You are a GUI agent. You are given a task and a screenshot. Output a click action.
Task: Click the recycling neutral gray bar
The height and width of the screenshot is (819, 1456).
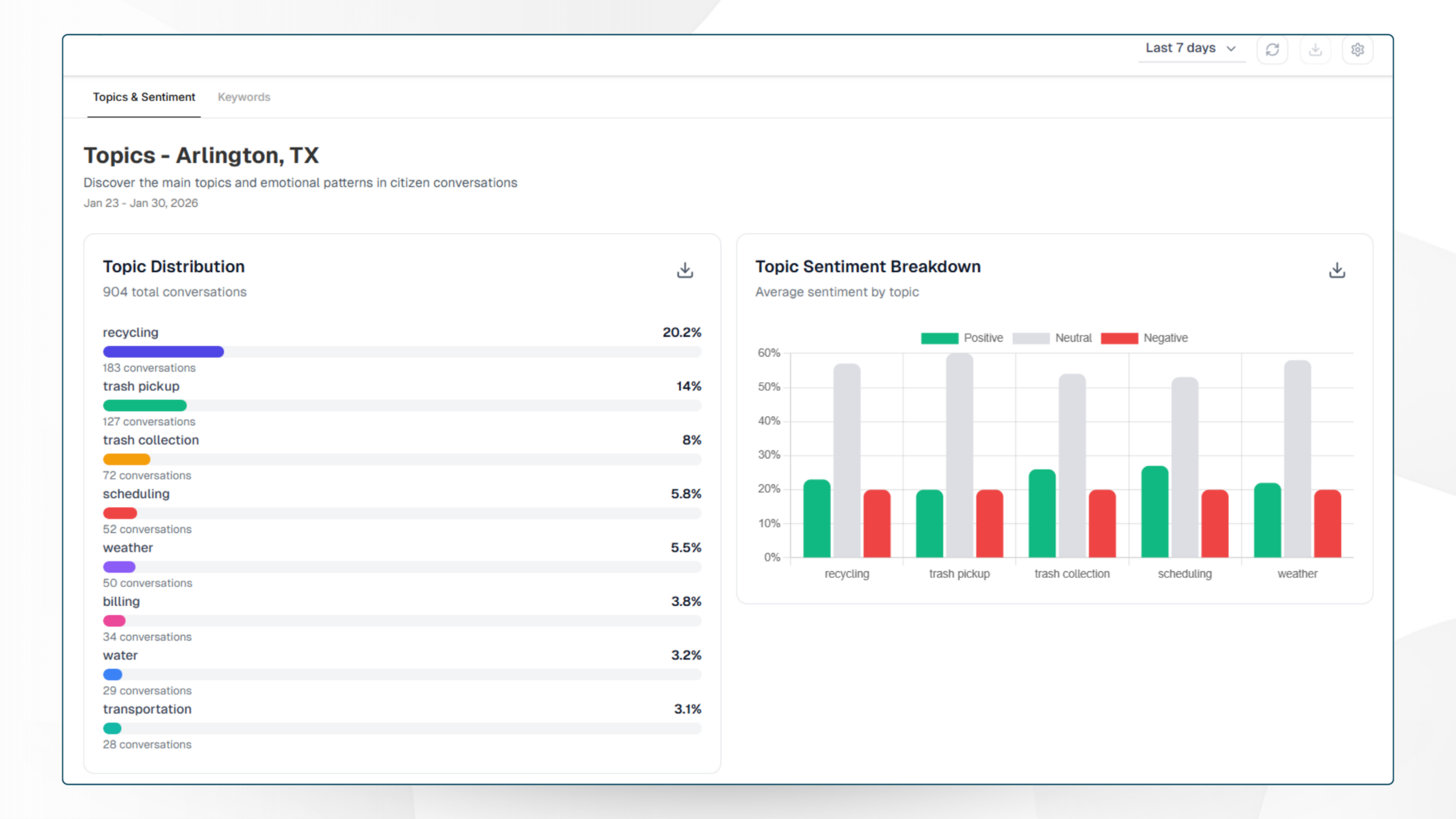[x=847, y=460]
